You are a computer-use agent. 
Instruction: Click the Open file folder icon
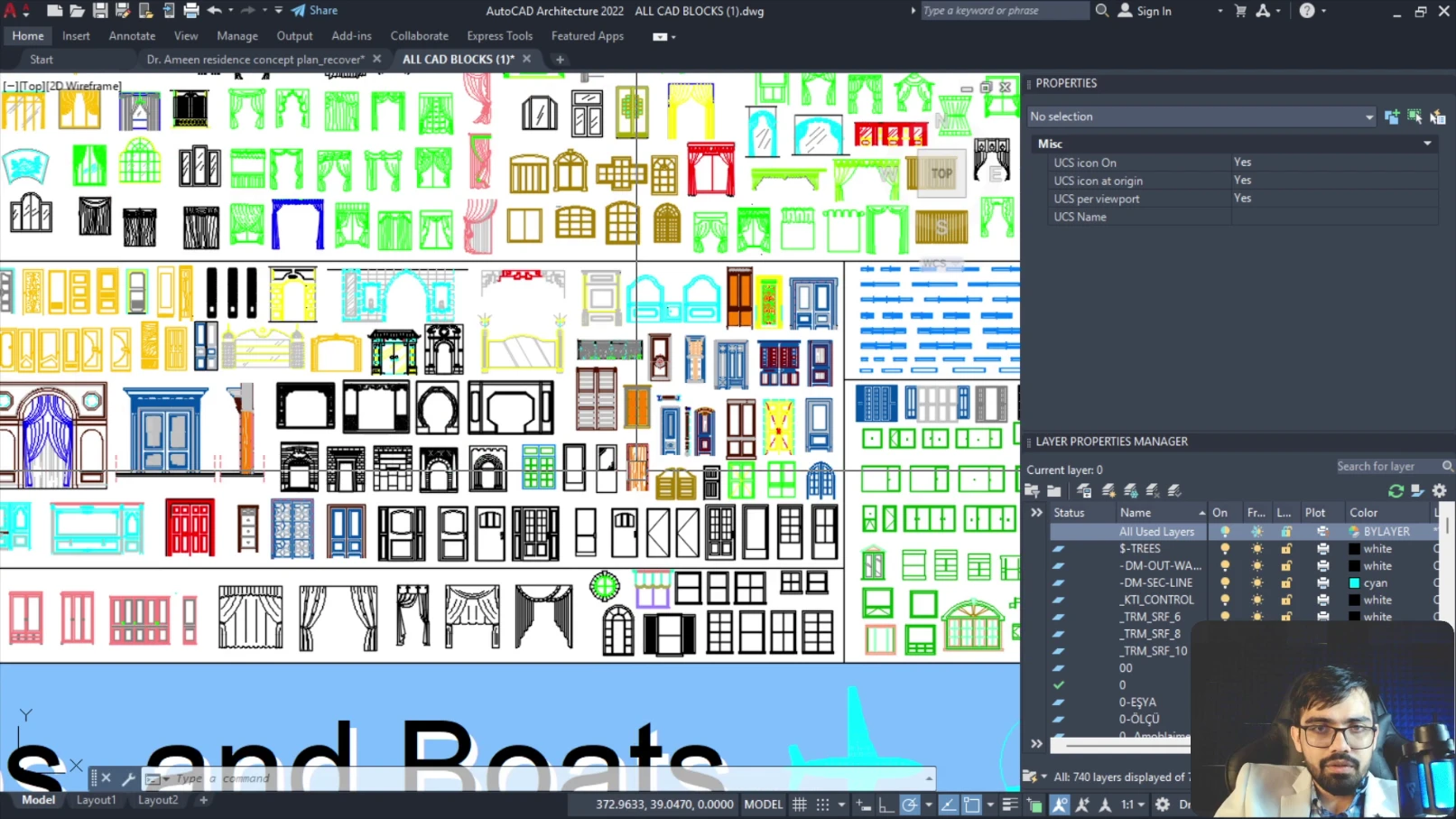pos(77,11)
